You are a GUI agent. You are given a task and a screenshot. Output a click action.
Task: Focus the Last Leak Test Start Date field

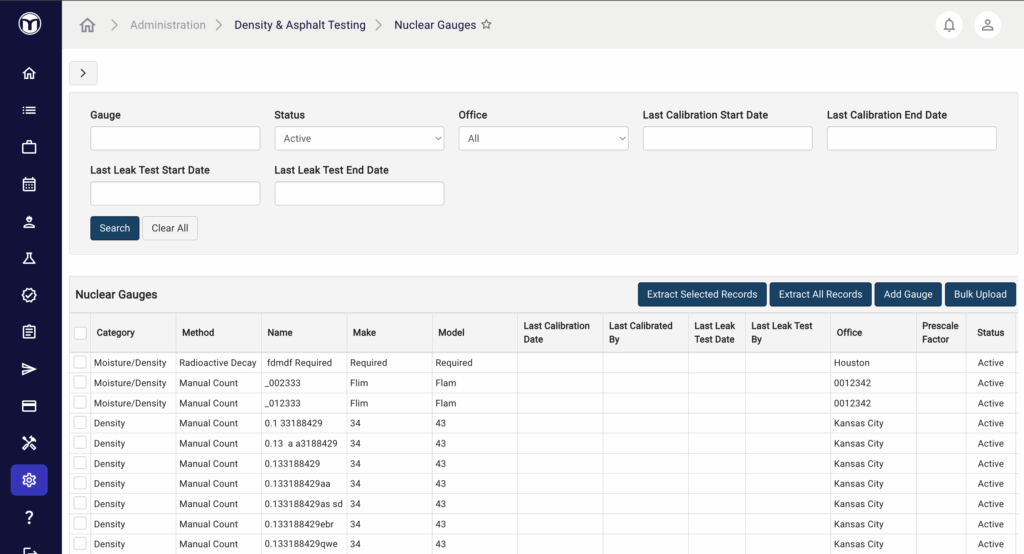click(175, 193)
